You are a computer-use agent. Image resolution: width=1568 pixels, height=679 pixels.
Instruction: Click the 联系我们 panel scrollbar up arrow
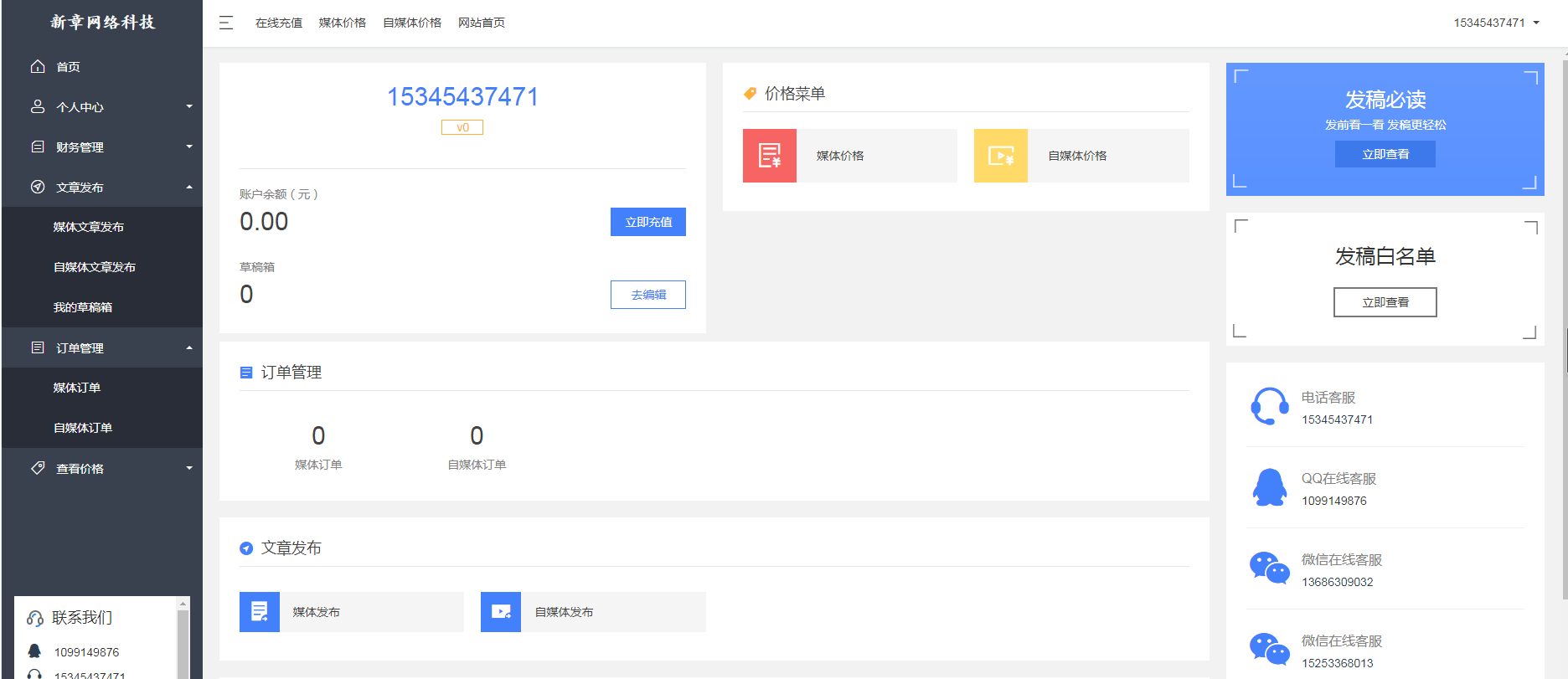[183, 604]
